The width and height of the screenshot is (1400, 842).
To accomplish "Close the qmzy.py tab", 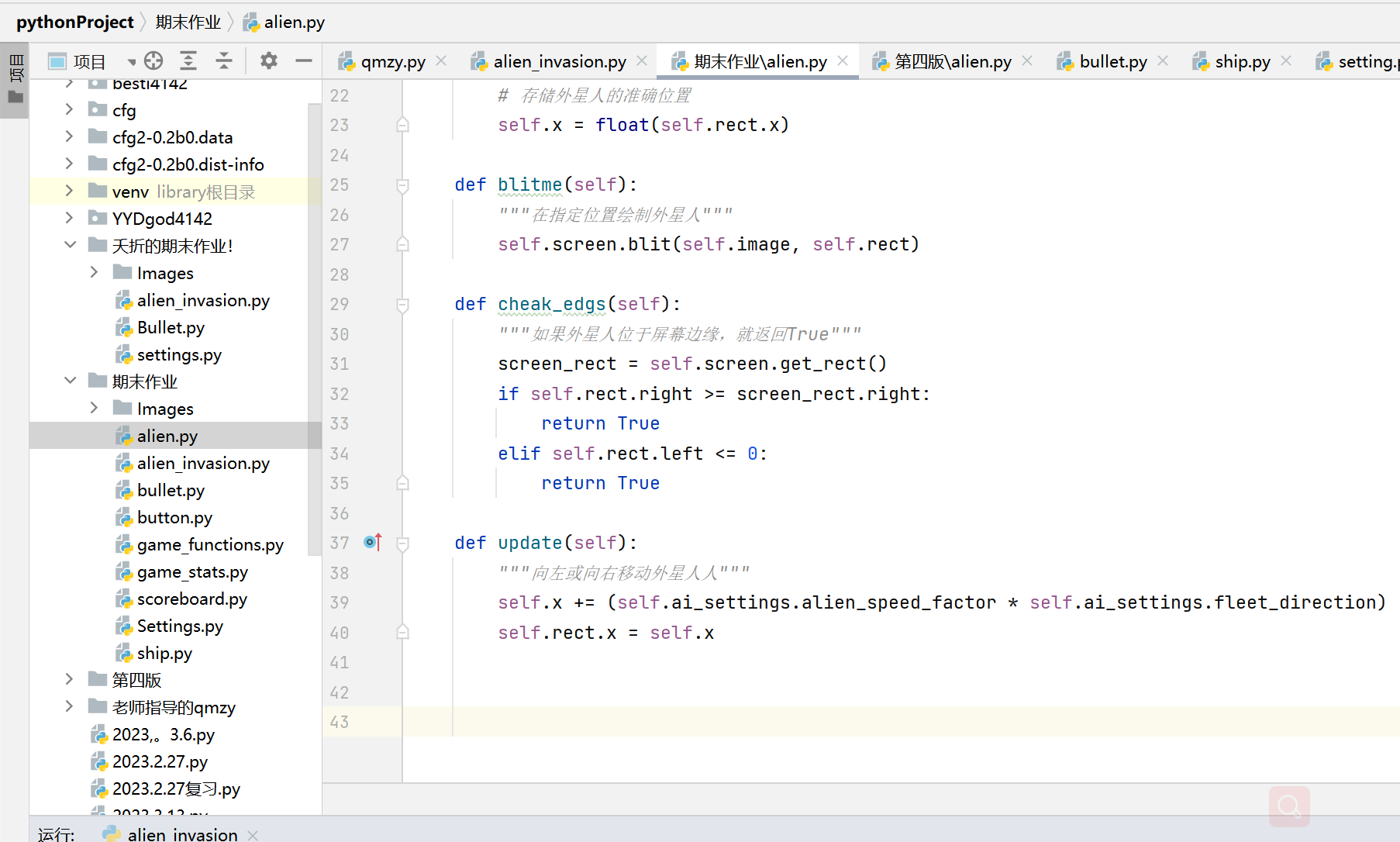I will tap(441, 60).
